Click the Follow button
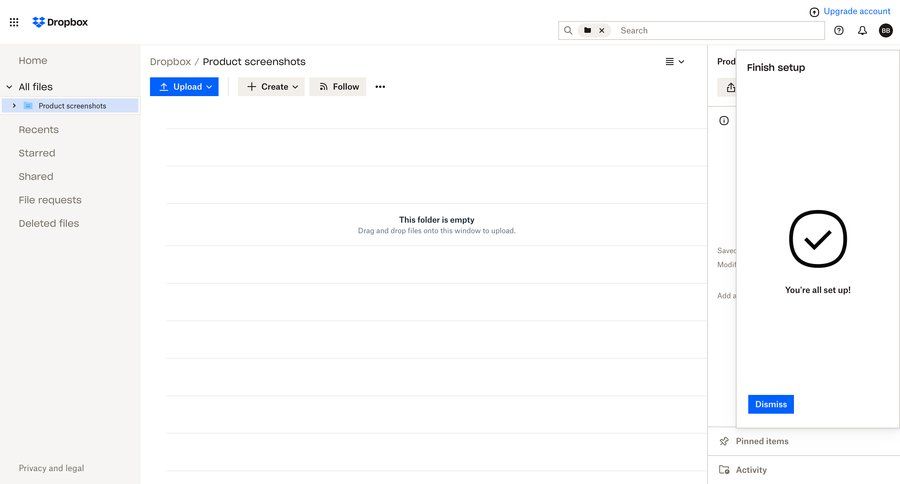900x484 pixels. tap(338, 87)
